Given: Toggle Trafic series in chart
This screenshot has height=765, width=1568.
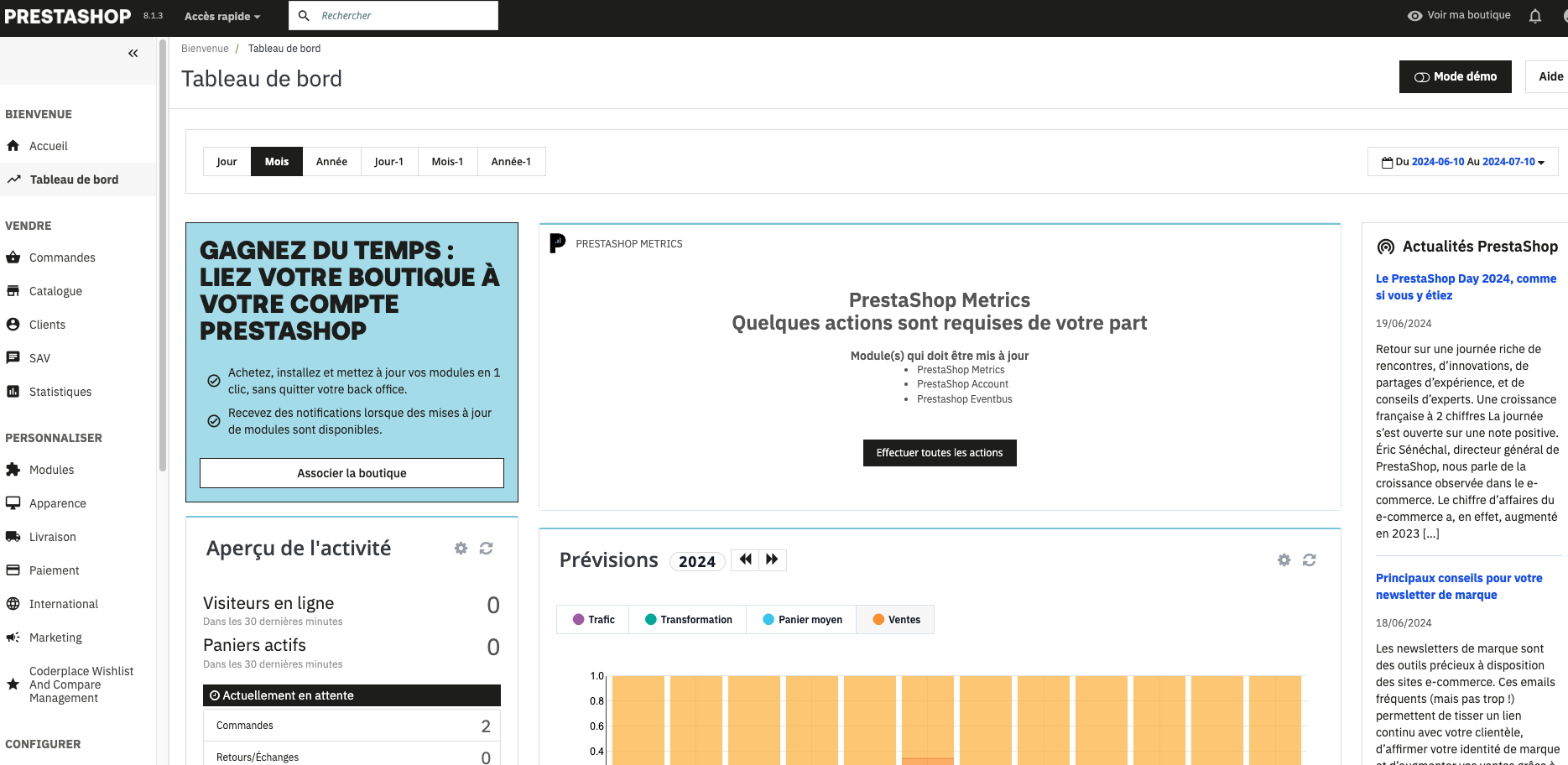Looking at the screenshot, I should tap(593, 620).
